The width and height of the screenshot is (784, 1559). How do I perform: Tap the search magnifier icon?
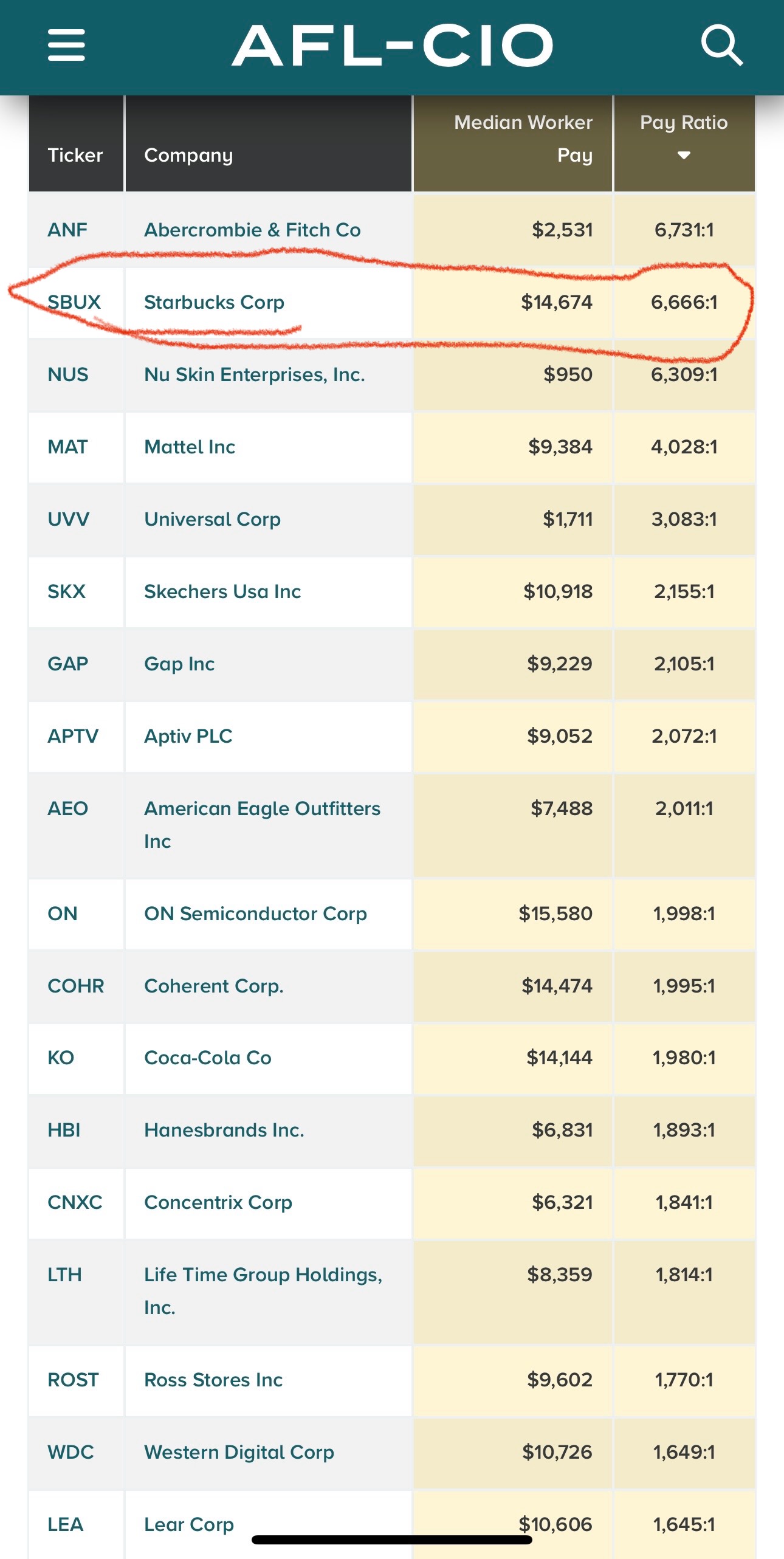[721, 45]
